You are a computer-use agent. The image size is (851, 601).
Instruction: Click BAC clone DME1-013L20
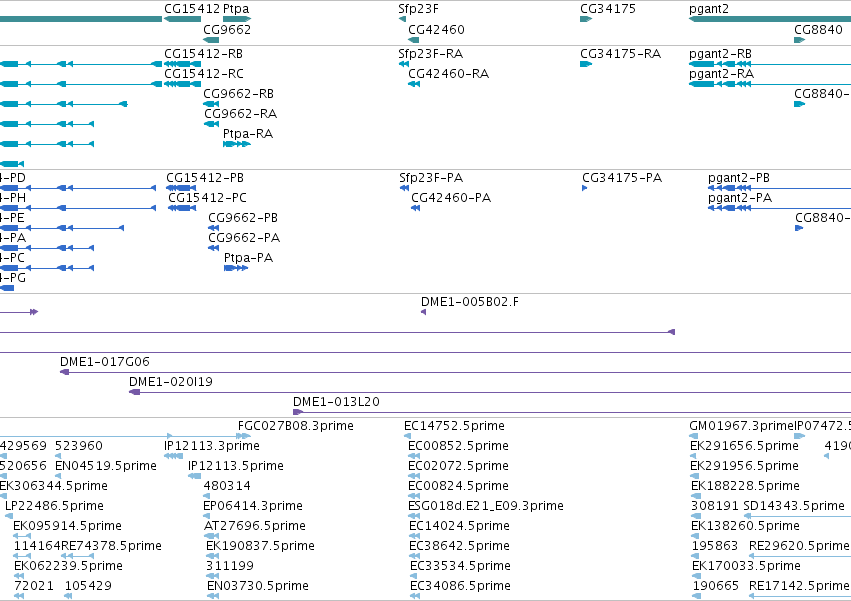(x=336, y=402)
